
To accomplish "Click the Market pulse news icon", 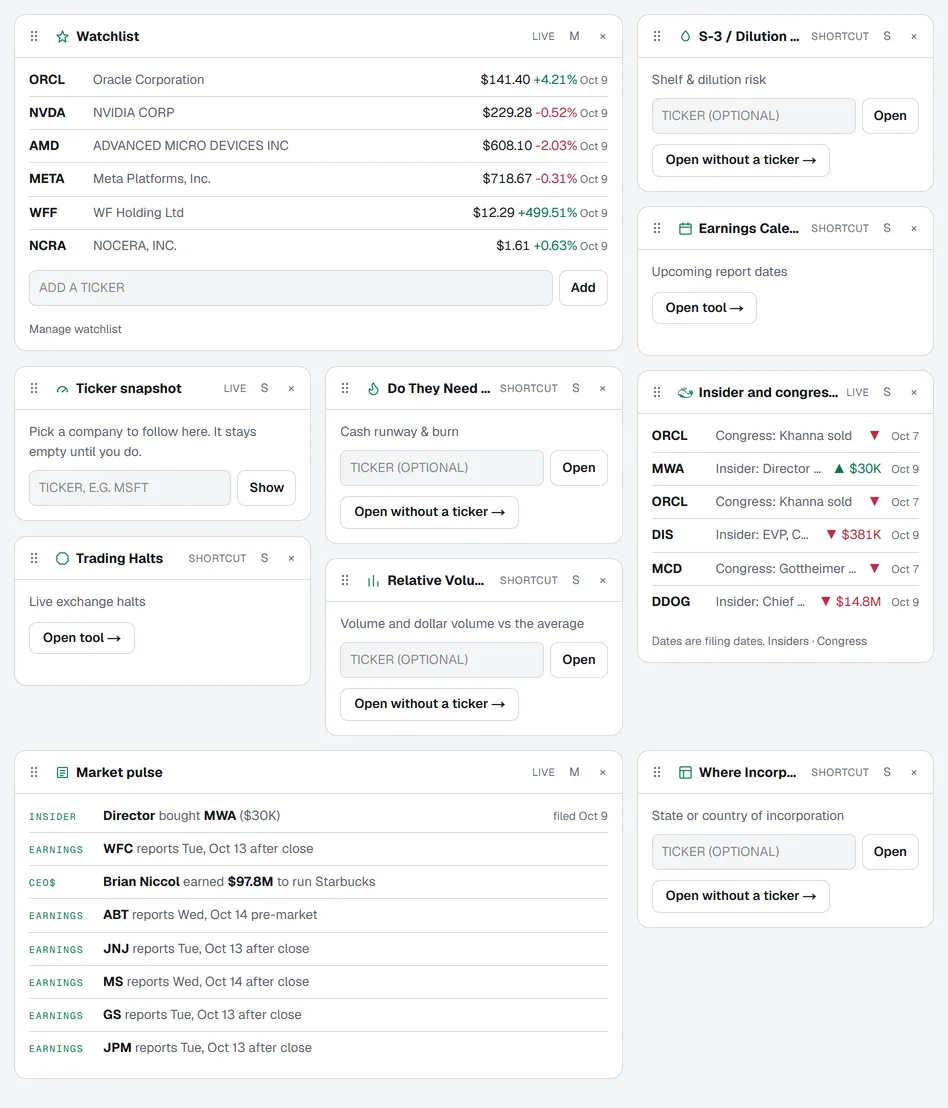I will click(62, 772).
